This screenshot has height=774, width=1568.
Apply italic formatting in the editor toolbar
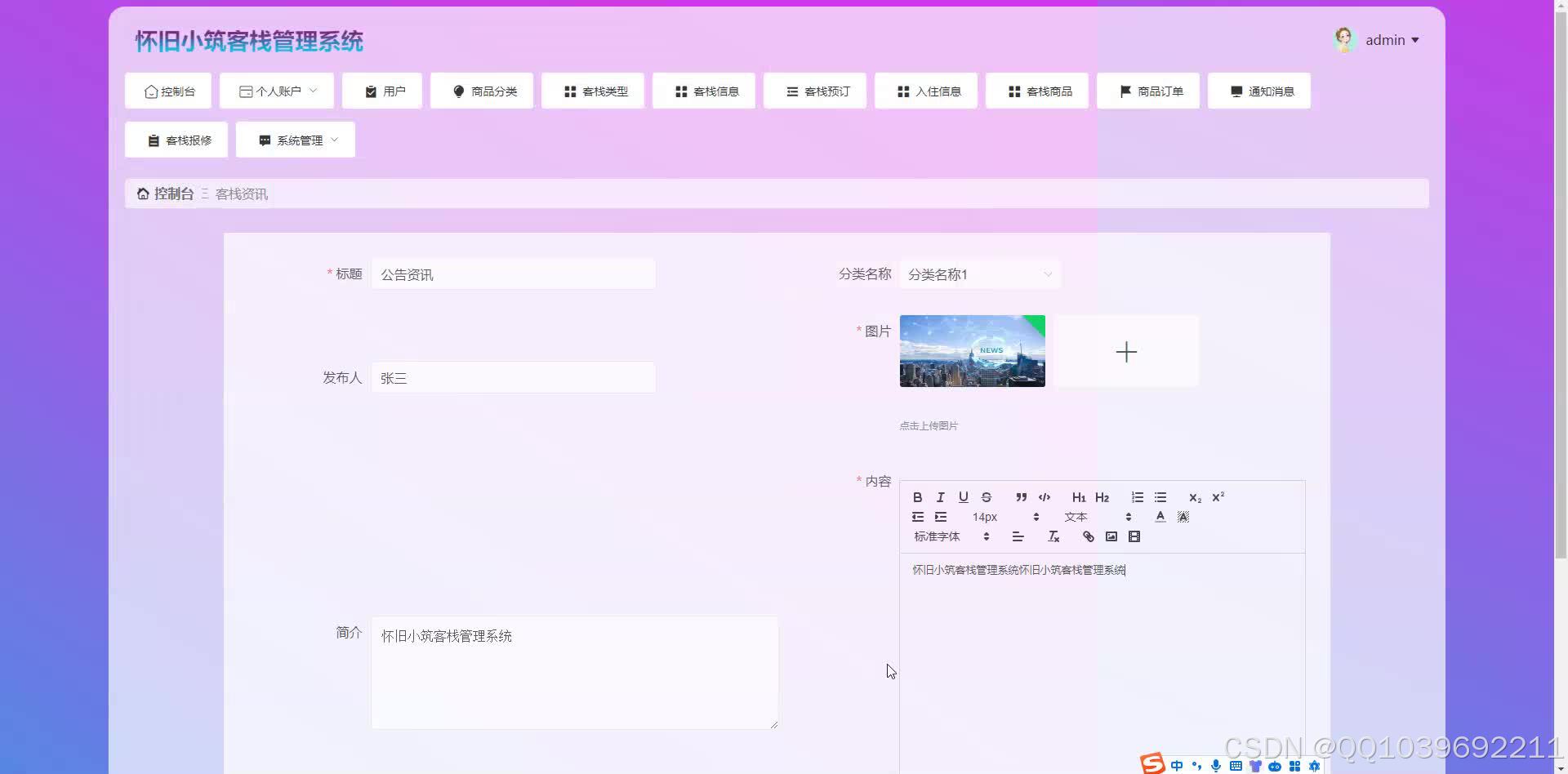940,496
